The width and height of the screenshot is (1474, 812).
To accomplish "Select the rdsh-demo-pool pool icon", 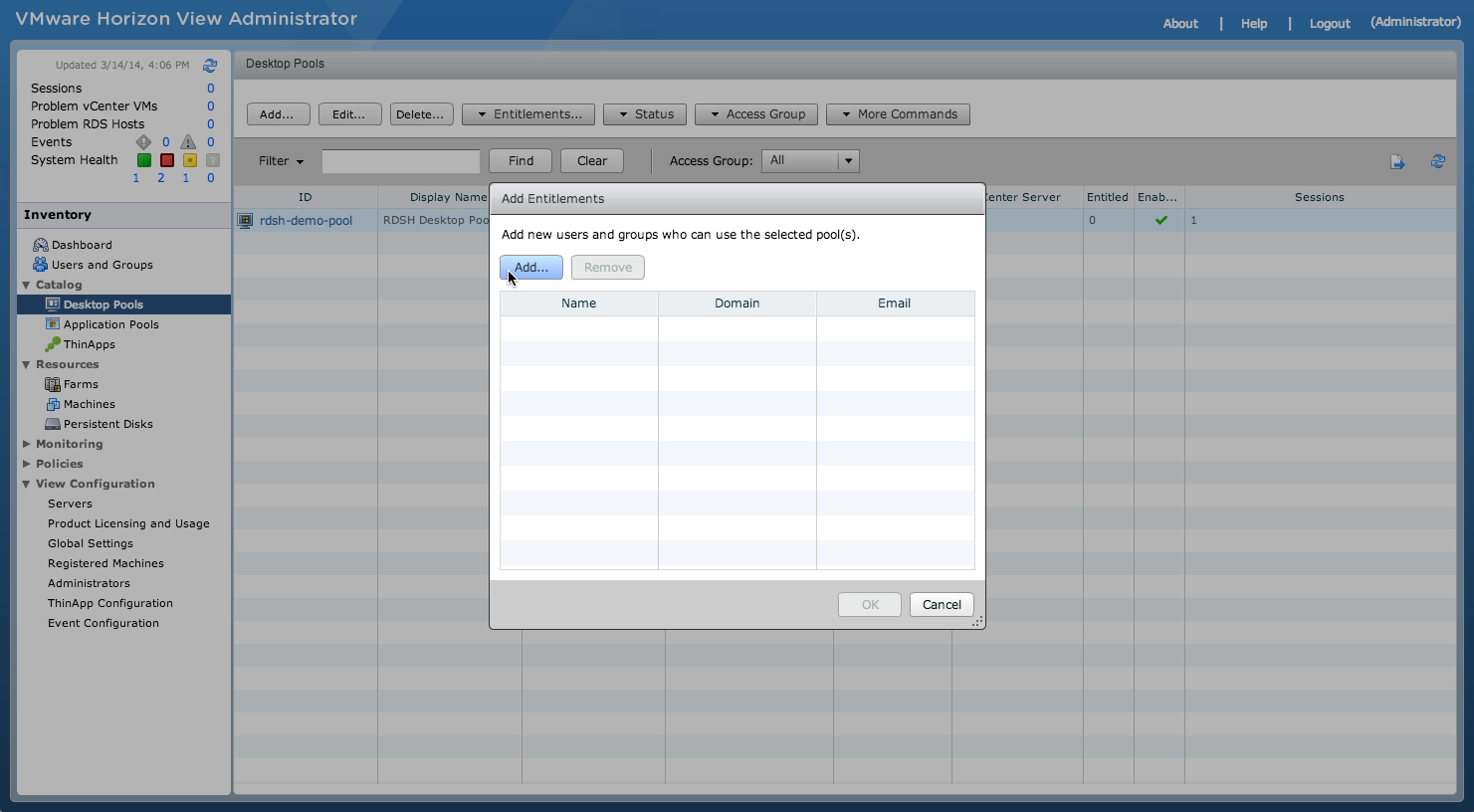I will pos(245,220).
